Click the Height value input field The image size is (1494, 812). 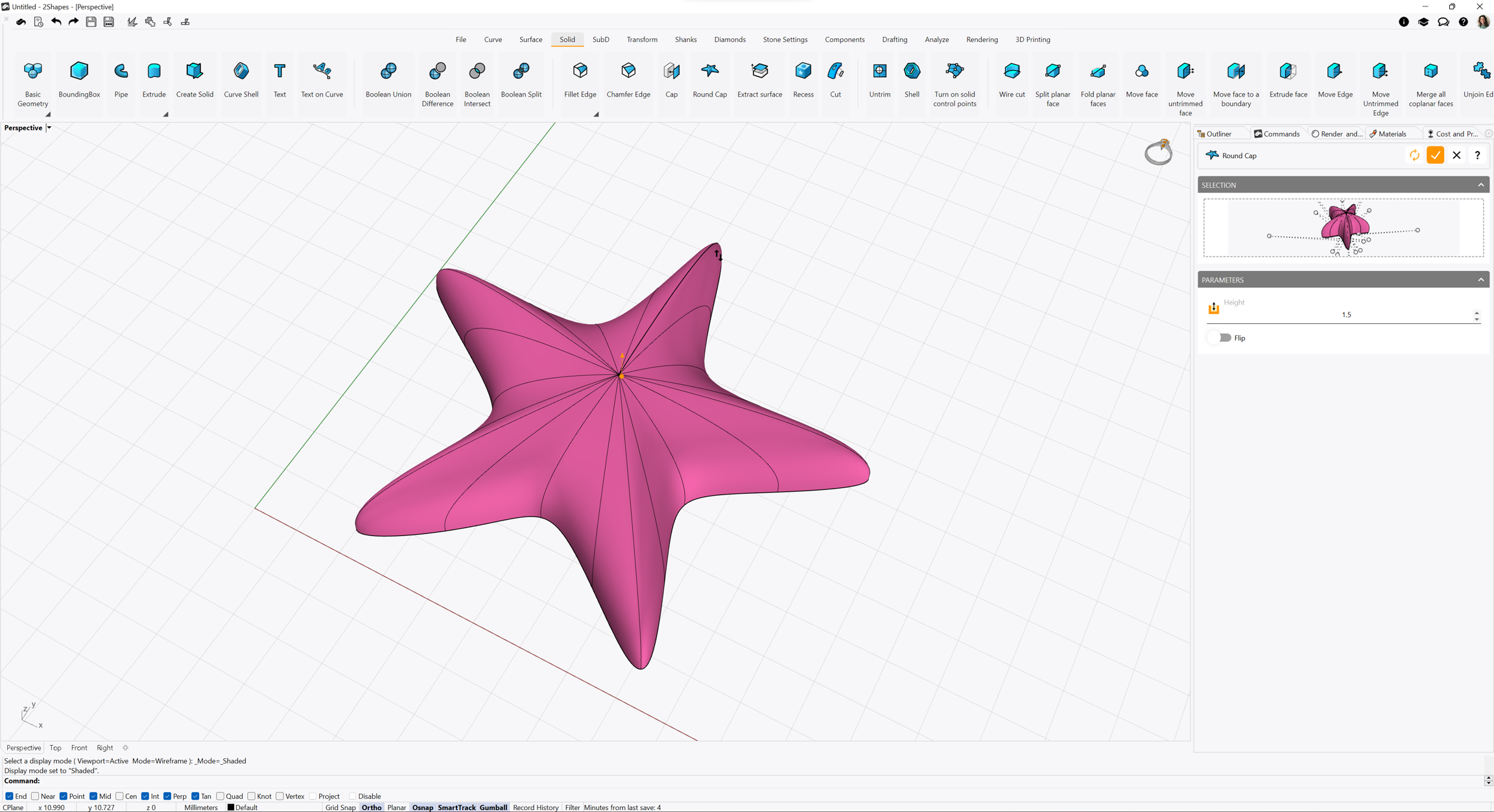(x=1346, y=315)
